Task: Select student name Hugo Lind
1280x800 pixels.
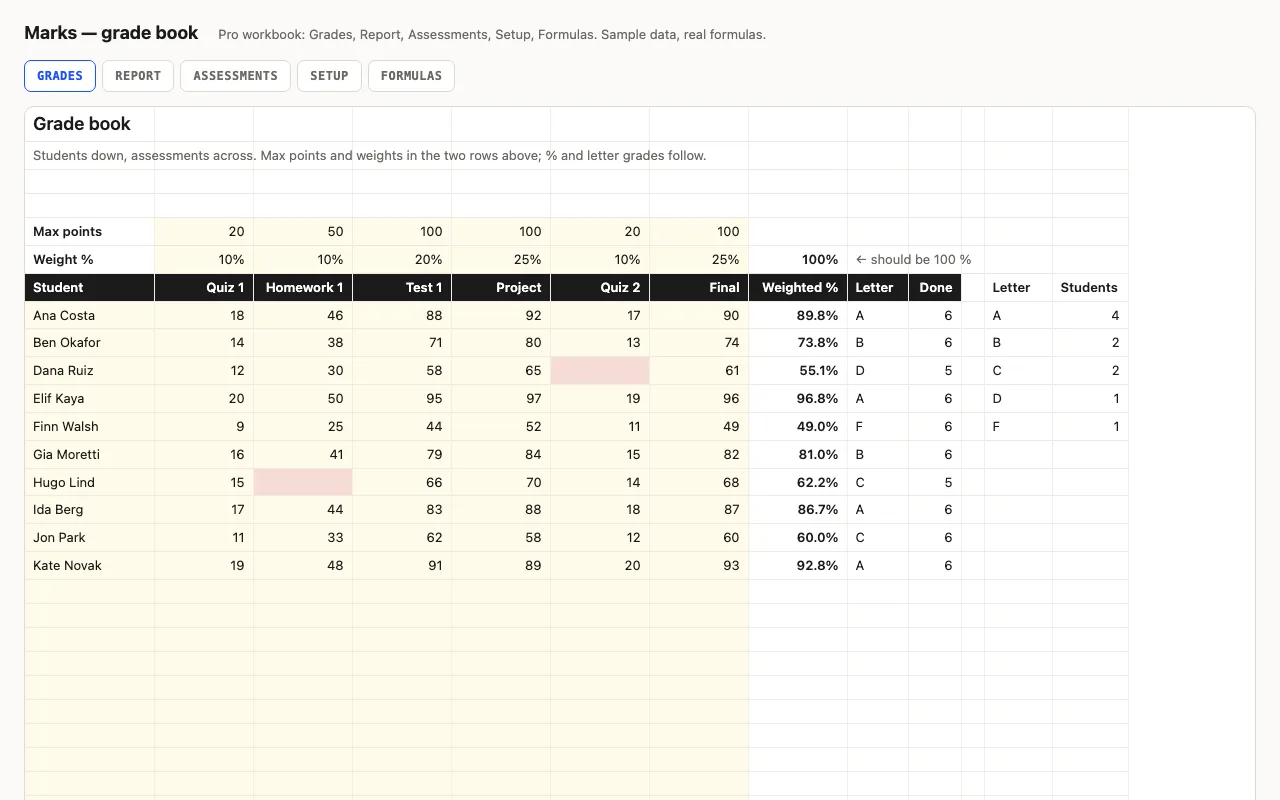Action: [x=90, y=483]
